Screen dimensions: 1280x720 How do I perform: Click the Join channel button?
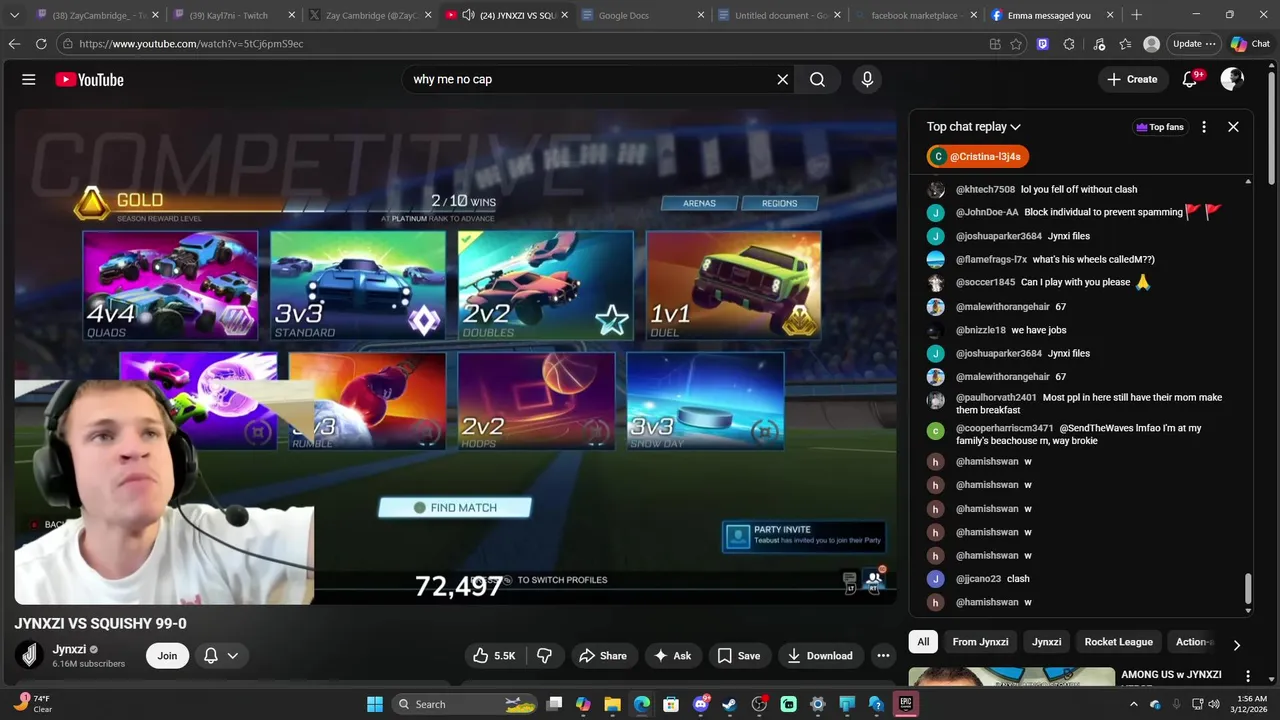point(167,656)
